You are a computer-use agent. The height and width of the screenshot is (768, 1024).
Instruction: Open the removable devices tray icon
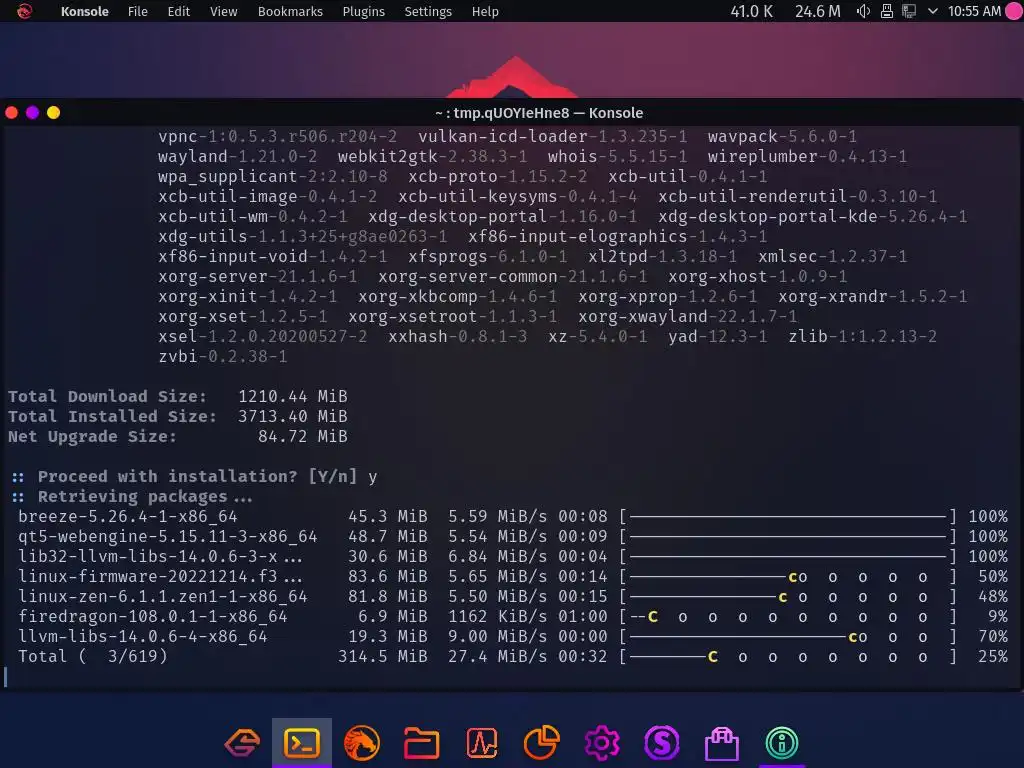[887, 11]
